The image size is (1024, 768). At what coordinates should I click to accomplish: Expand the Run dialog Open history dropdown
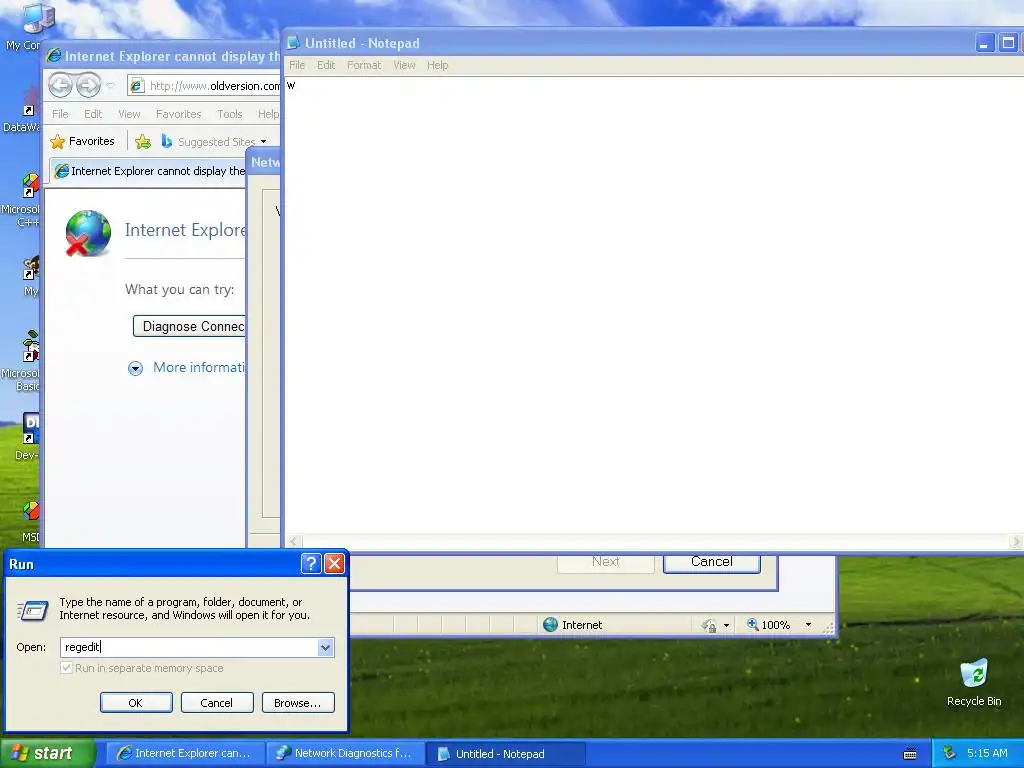click(326, 647)
